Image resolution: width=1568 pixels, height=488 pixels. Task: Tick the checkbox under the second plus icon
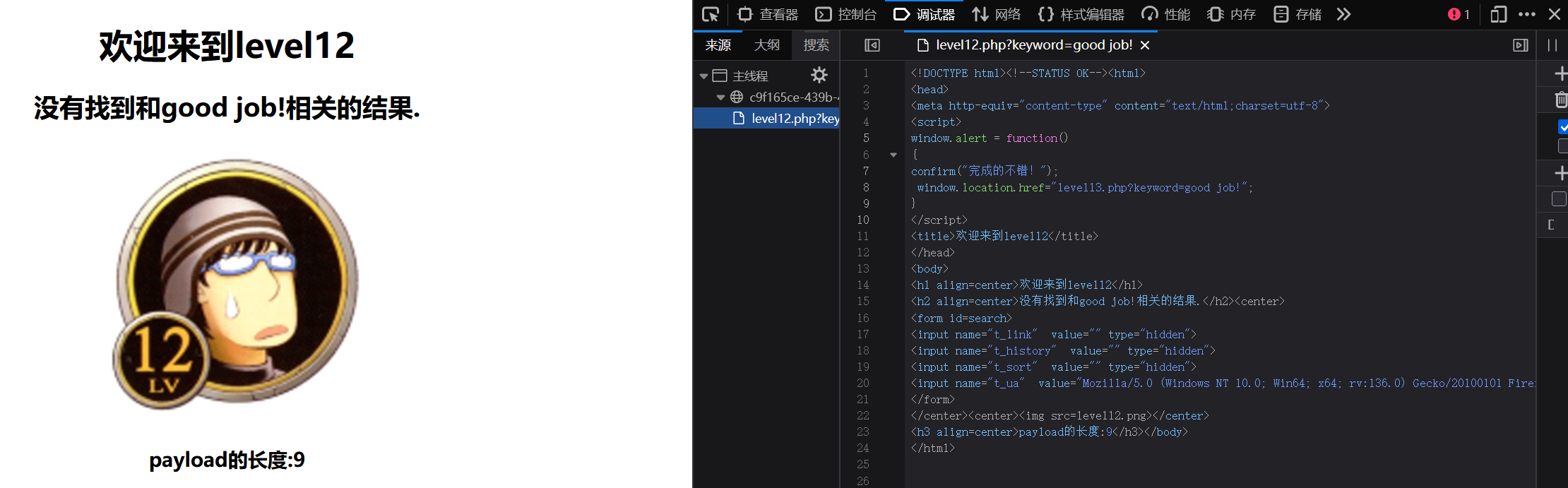pyautogui.click(x=1558, y=199)
